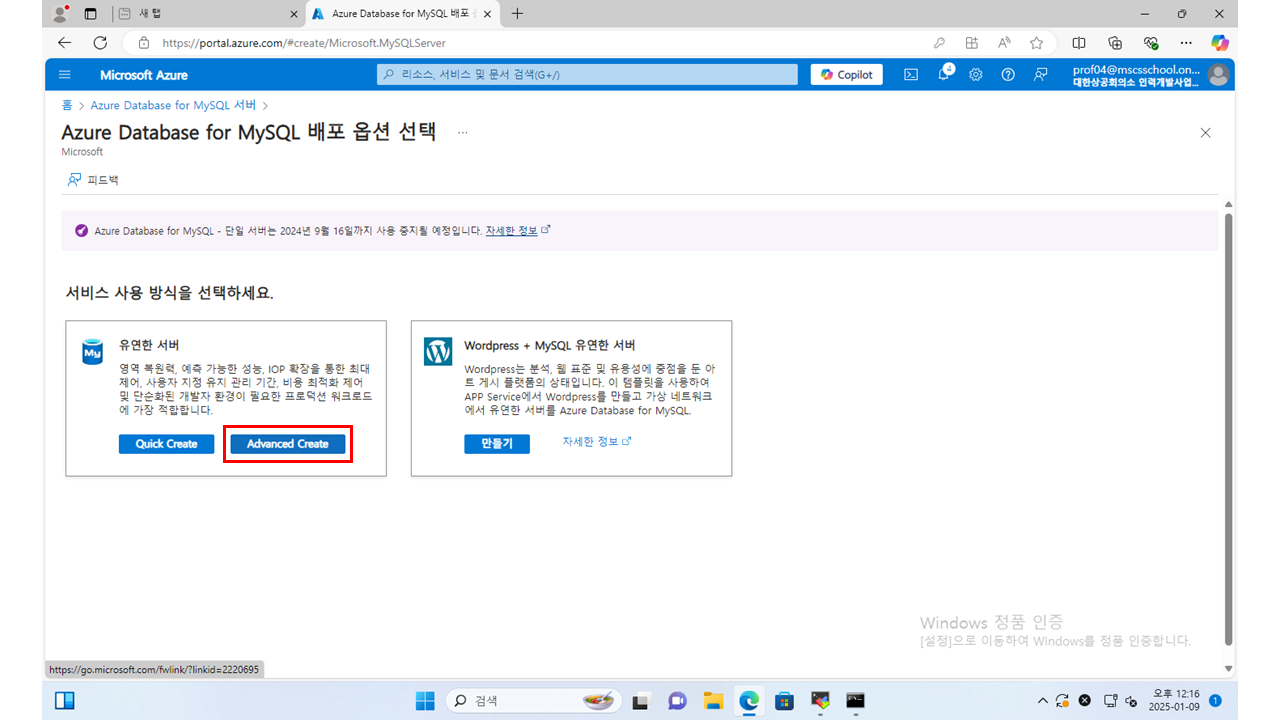
Task: Open Wordpress 자세한 정보 link
Action: (x=597, y=442)
